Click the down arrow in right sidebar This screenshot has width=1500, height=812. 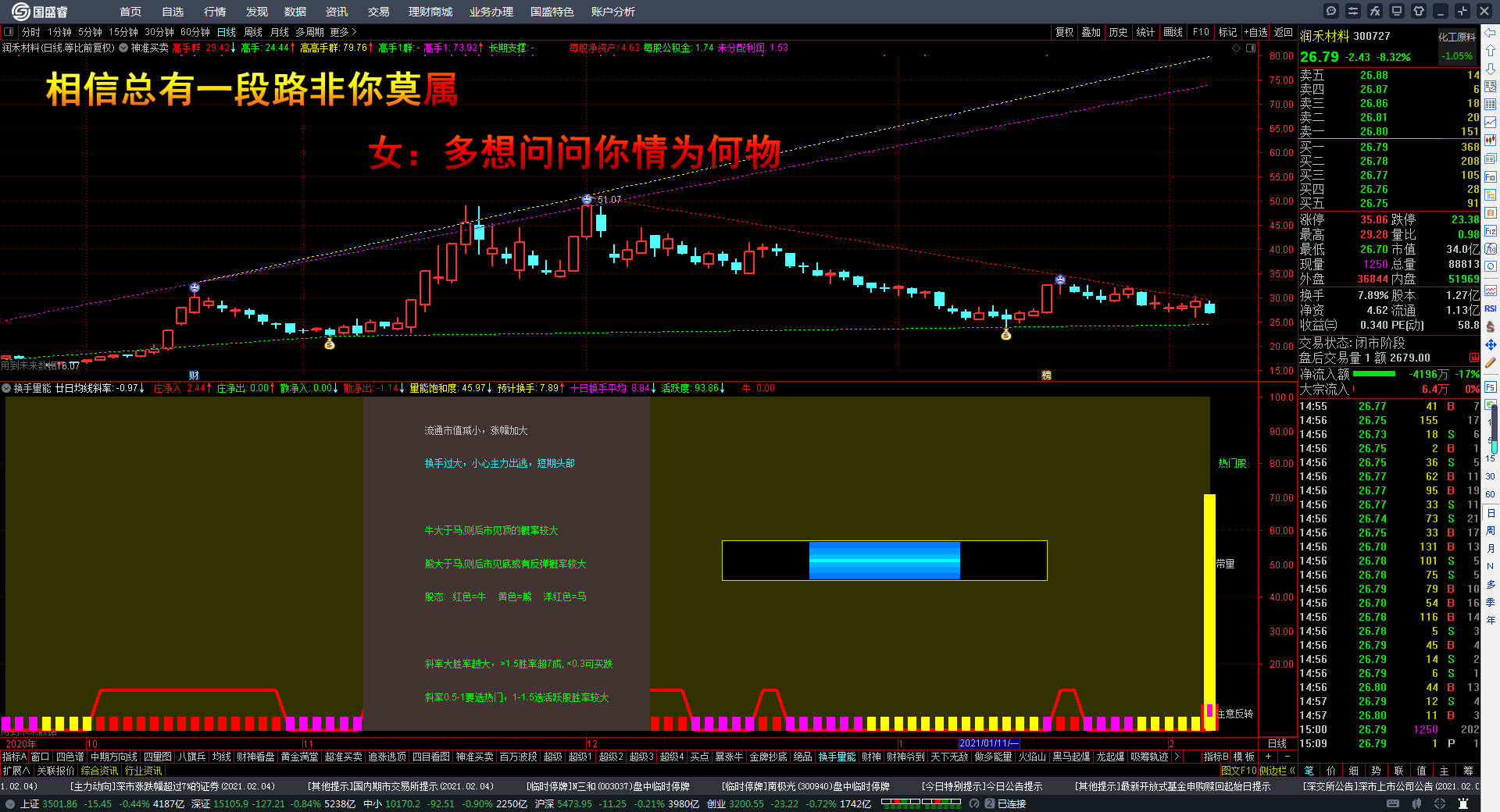[x=1491, y=69]
